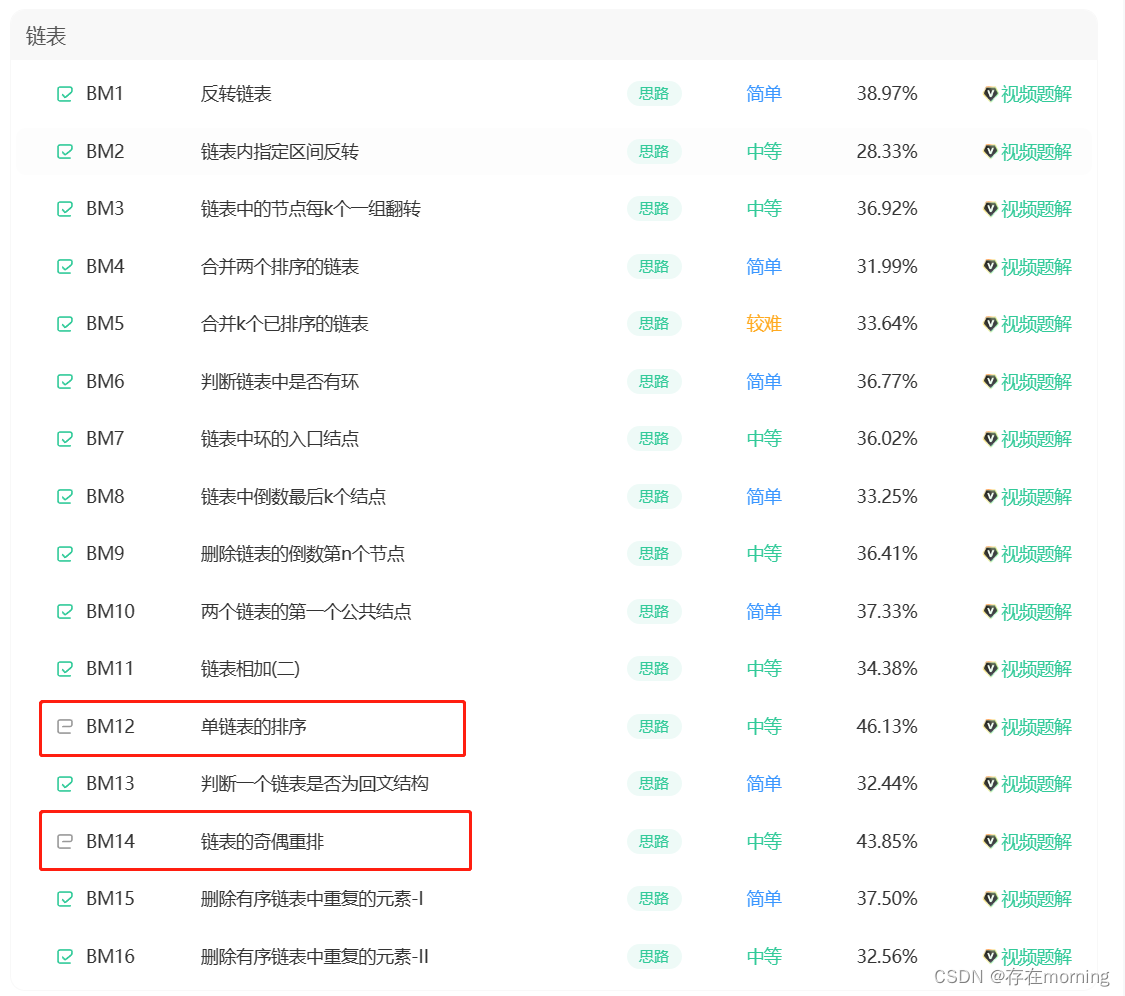Click the video badge icon in BM5 row
1125x996 pixels.
coord(990,324)
